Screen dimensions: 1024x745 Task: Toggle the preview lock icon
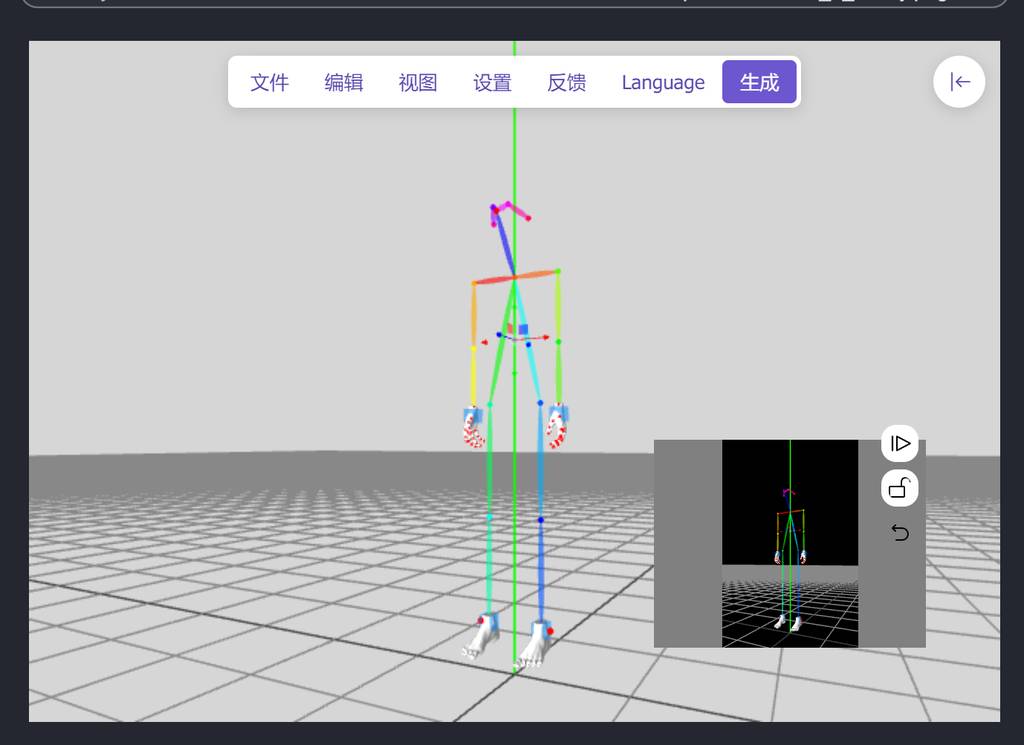[x=899, y=488]
